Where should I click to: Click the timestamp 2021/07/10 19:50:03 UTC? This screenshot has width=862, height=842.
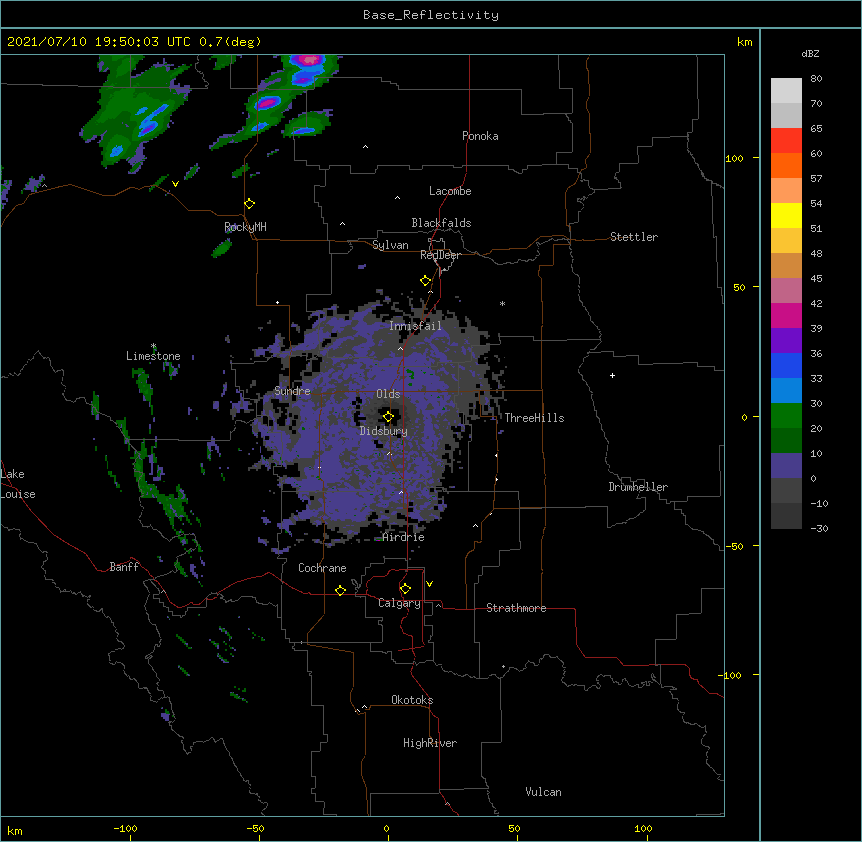click(99, 42)
